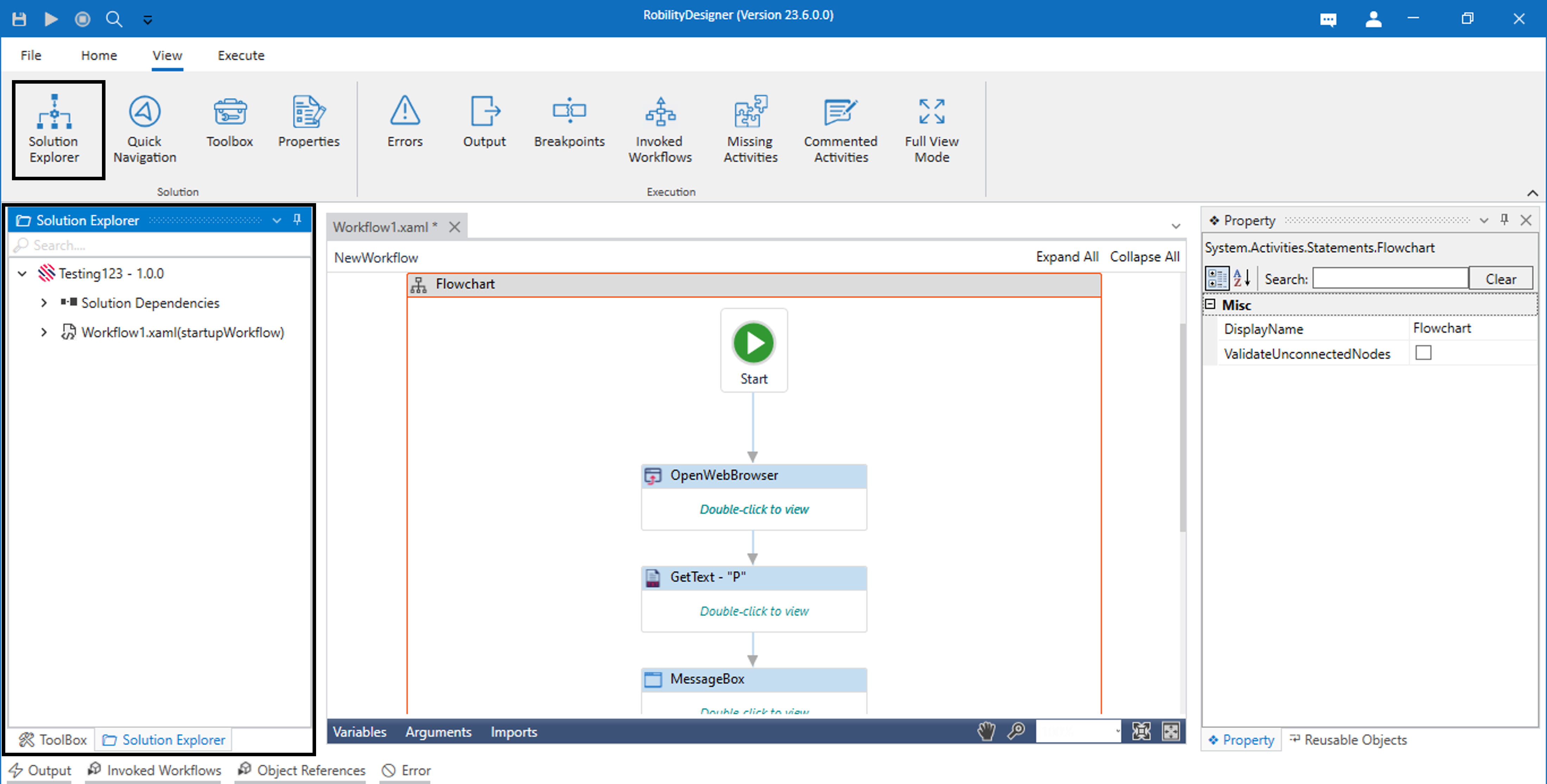This screenshot has height=784, width=1547.
Task: Stop execution with the stop icon
Action: coord(83,19)
